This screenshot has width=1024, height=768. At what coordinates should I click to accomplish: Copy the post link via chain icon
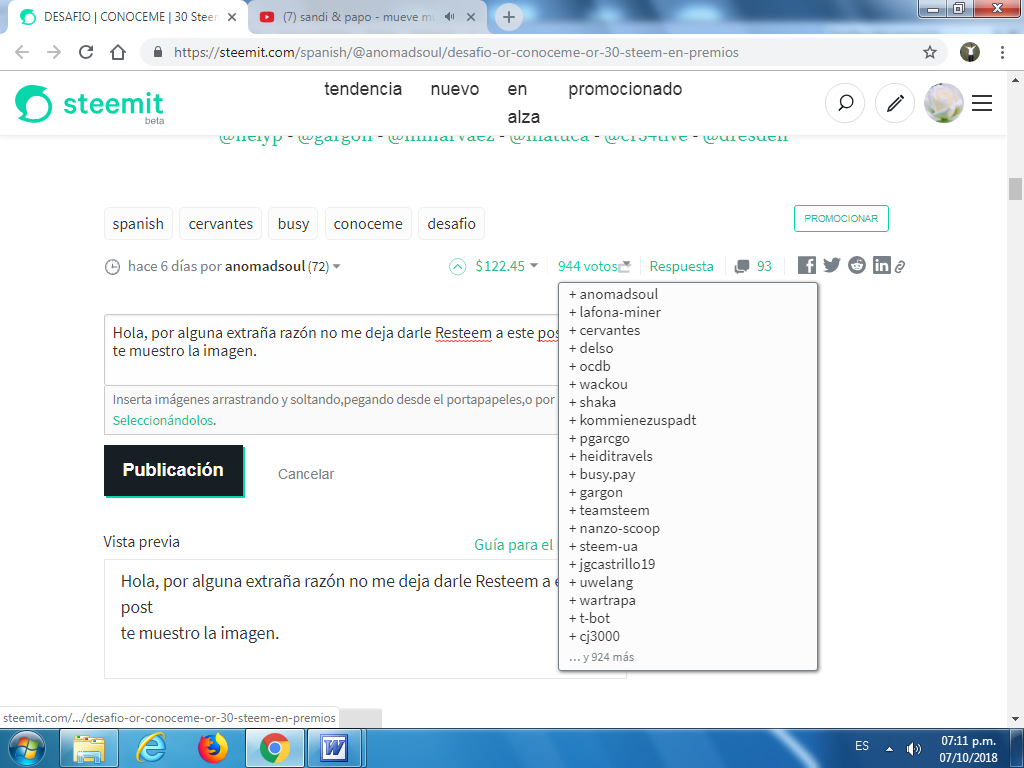900,266
